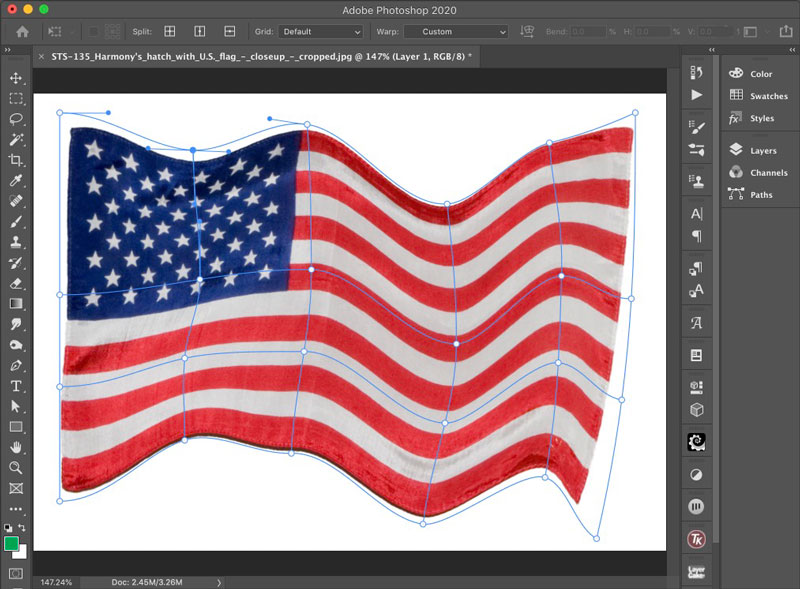The image size is (800, 589).
Task: Swap foreground and background colors
Action: click(x=23, y=527)
